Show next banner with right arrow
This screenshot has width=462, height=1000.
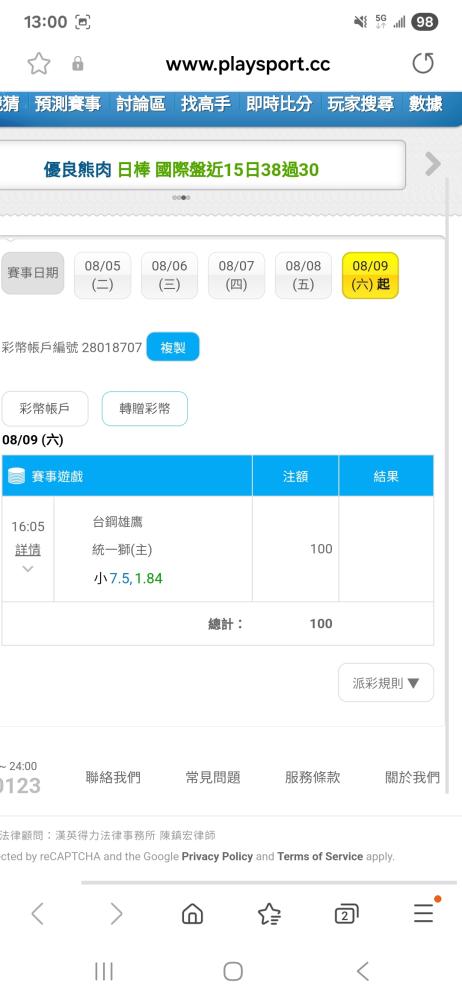coord(433,164)
